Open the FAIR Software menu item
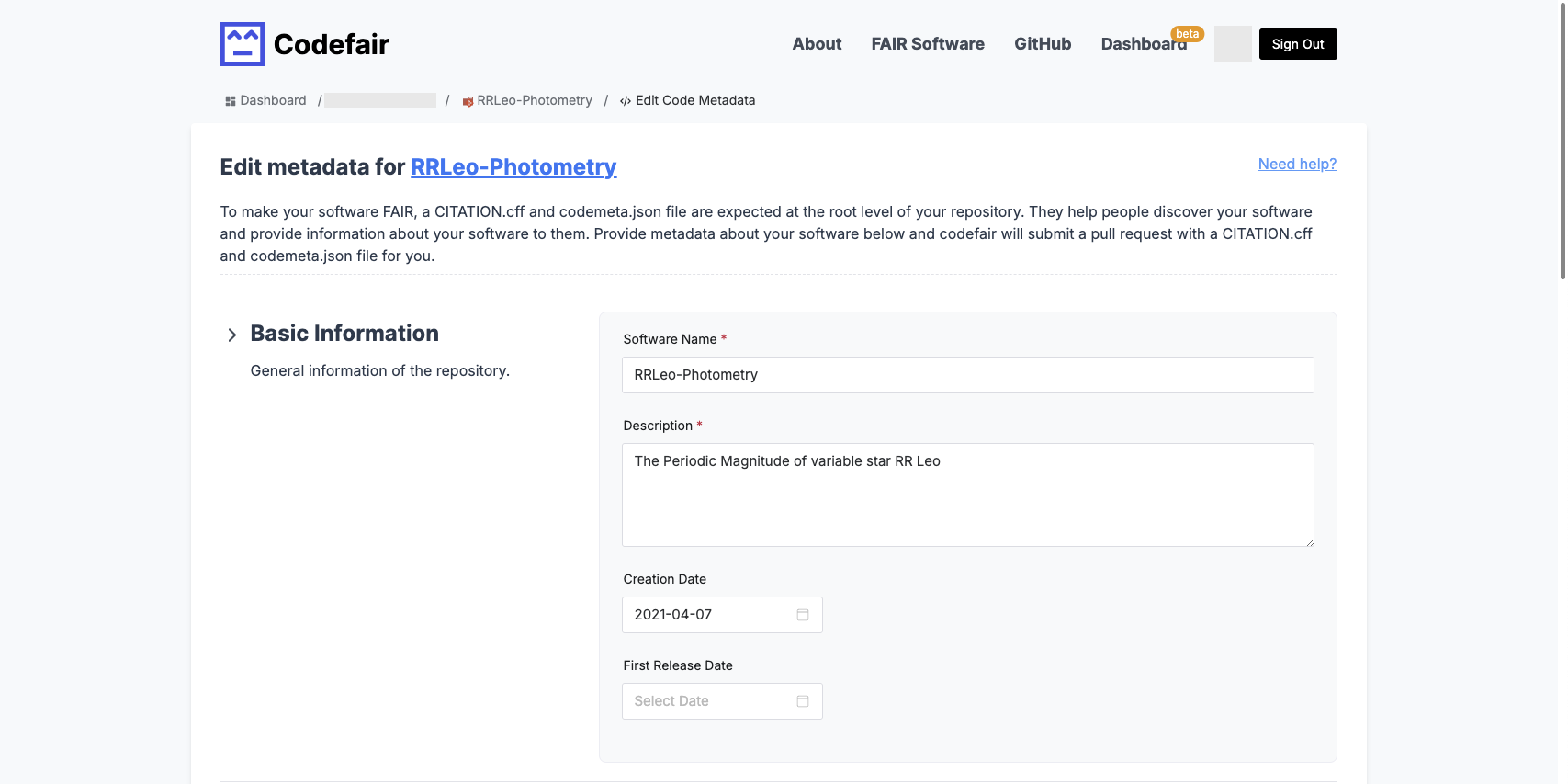This screenshot has width=1568, height=784. [x=928, y=44]
